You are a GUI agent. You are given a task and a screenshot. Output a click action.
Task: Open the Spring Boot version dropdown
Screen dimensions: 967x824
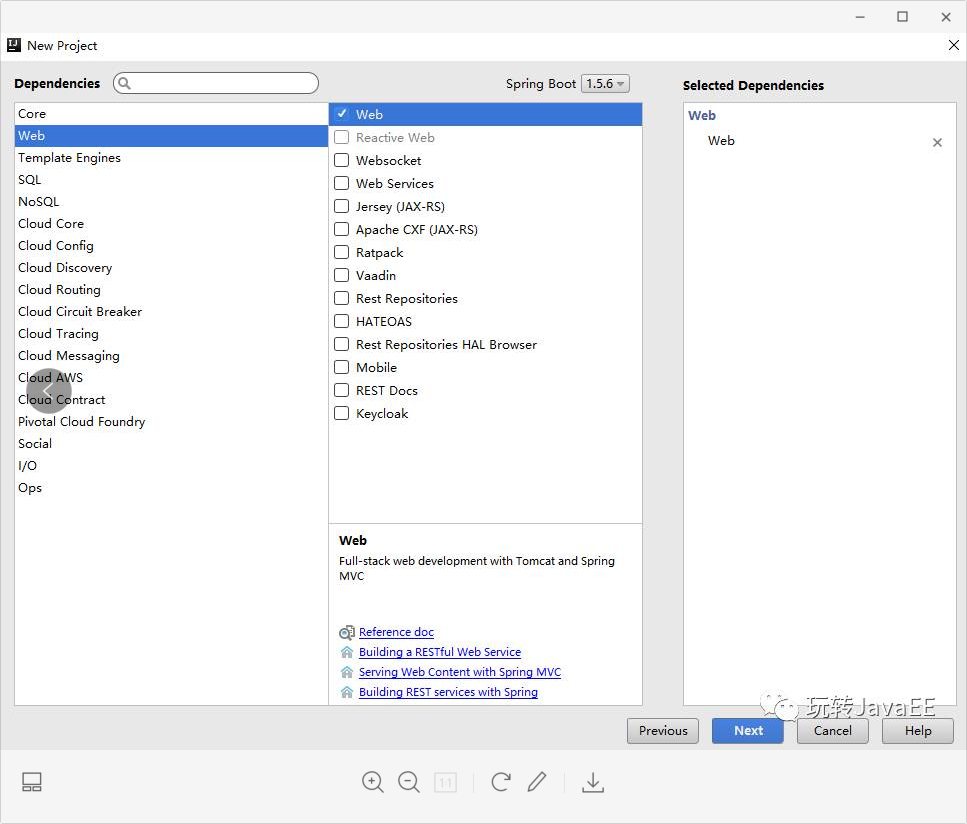pyautogui.click(x=605, y=83)
